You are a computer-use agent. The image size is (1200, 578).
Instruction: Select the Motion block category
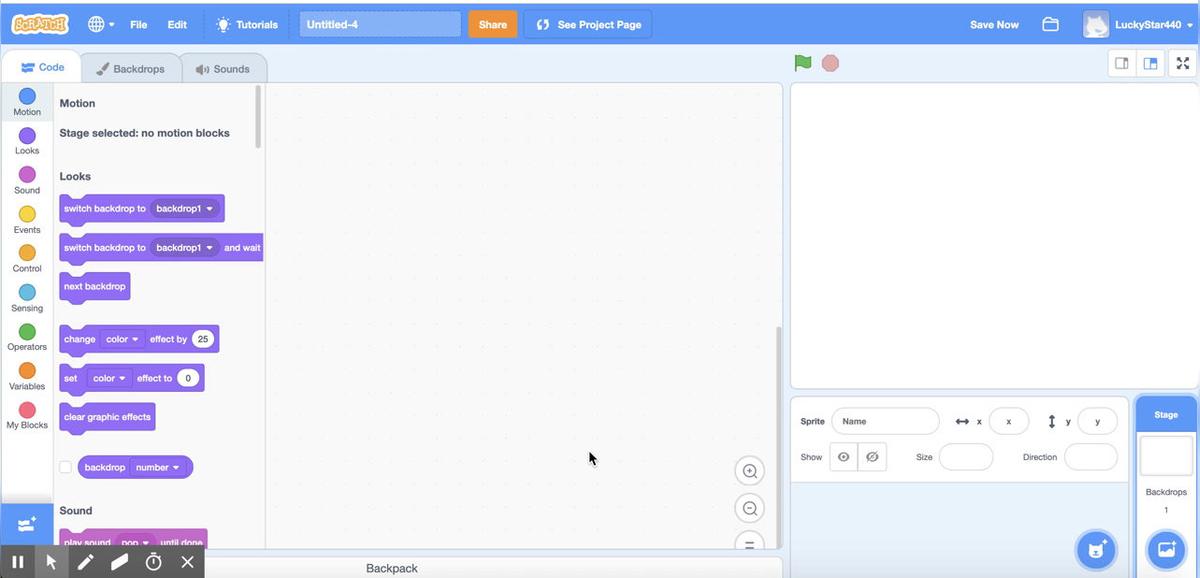tap(27, 101)
